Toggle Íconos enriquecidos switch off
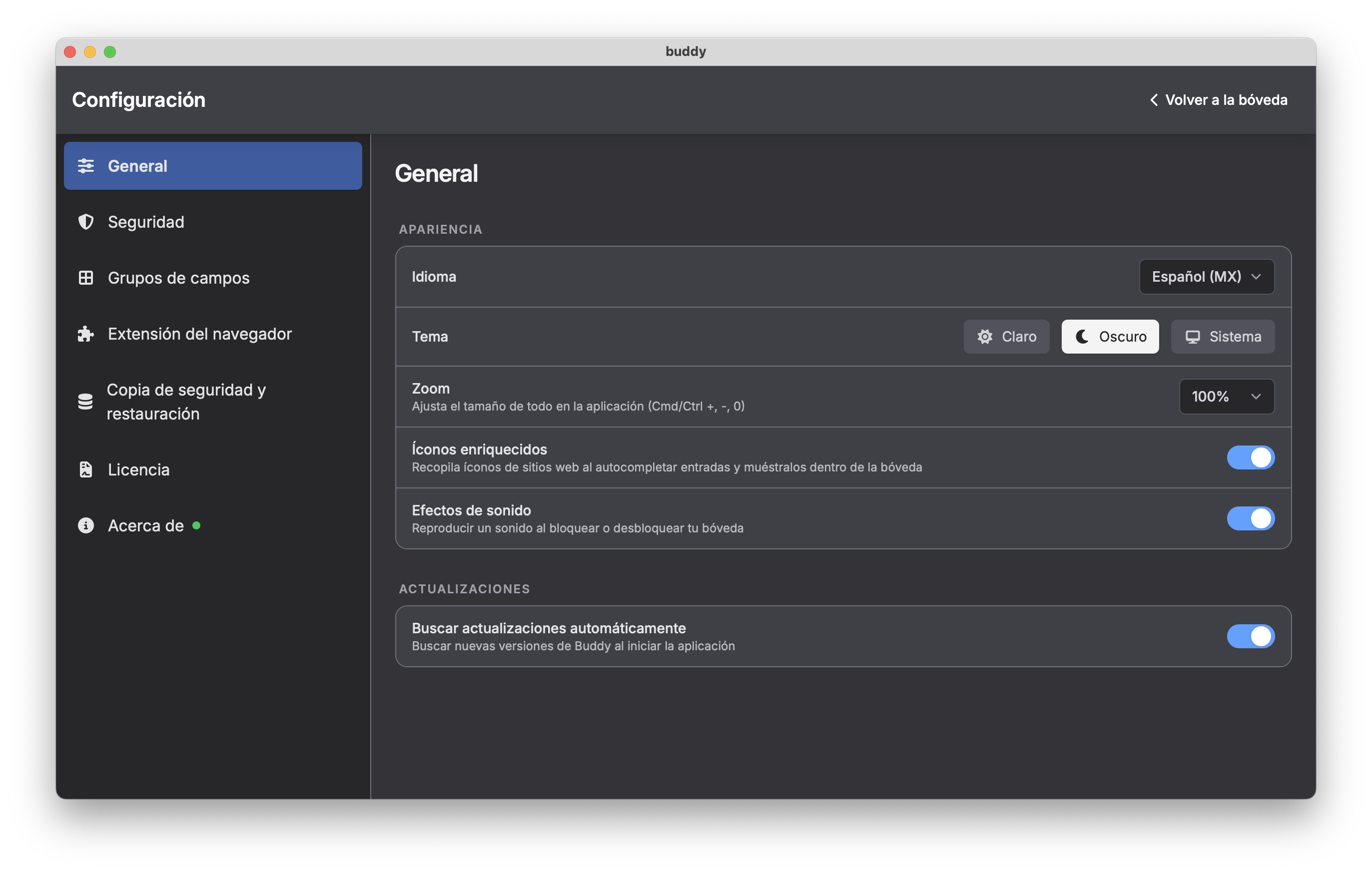The image size is (1372, 873). click(1251, 457)
